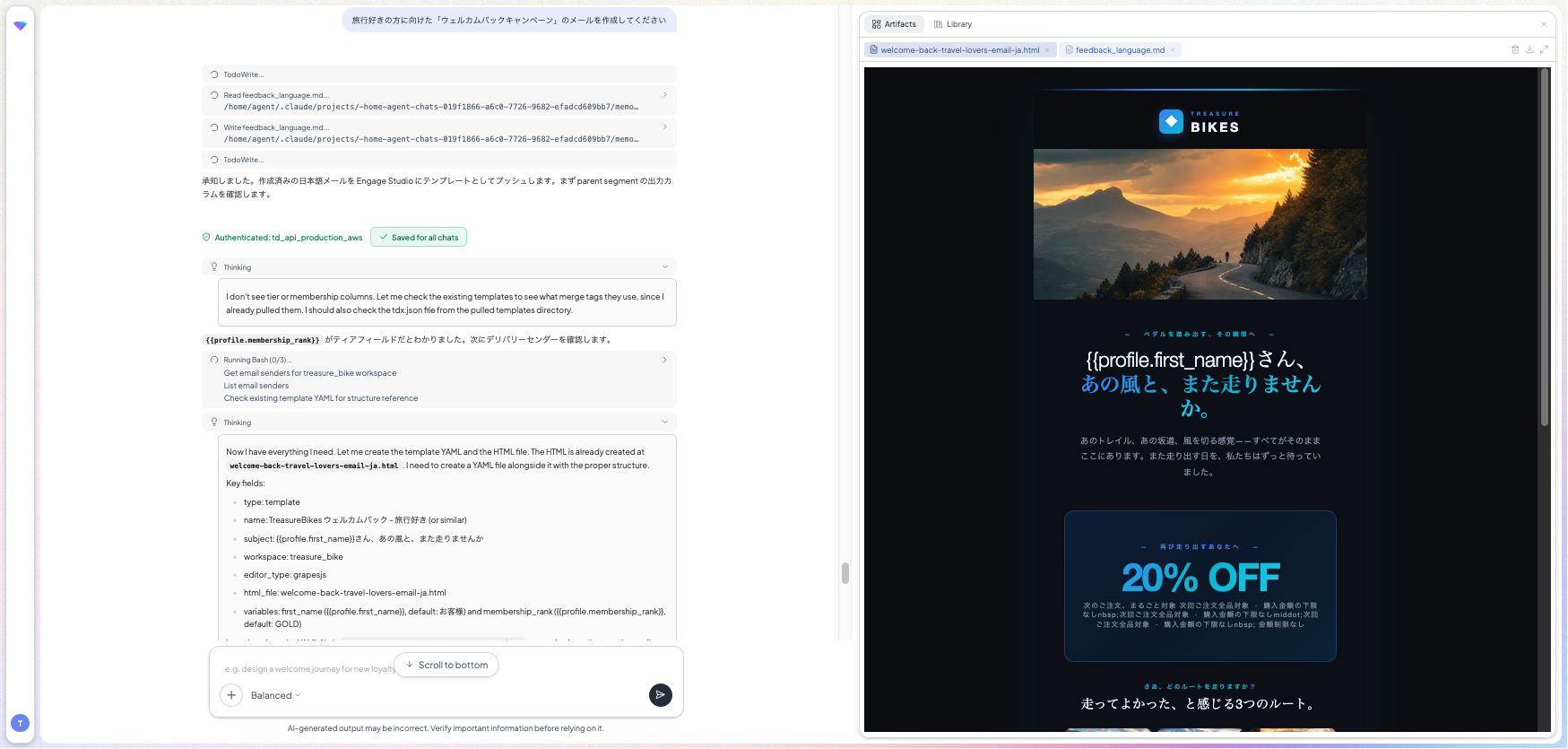Expand the Read feedback_language.md step
1568x749 pixels.
coord(664,94)
